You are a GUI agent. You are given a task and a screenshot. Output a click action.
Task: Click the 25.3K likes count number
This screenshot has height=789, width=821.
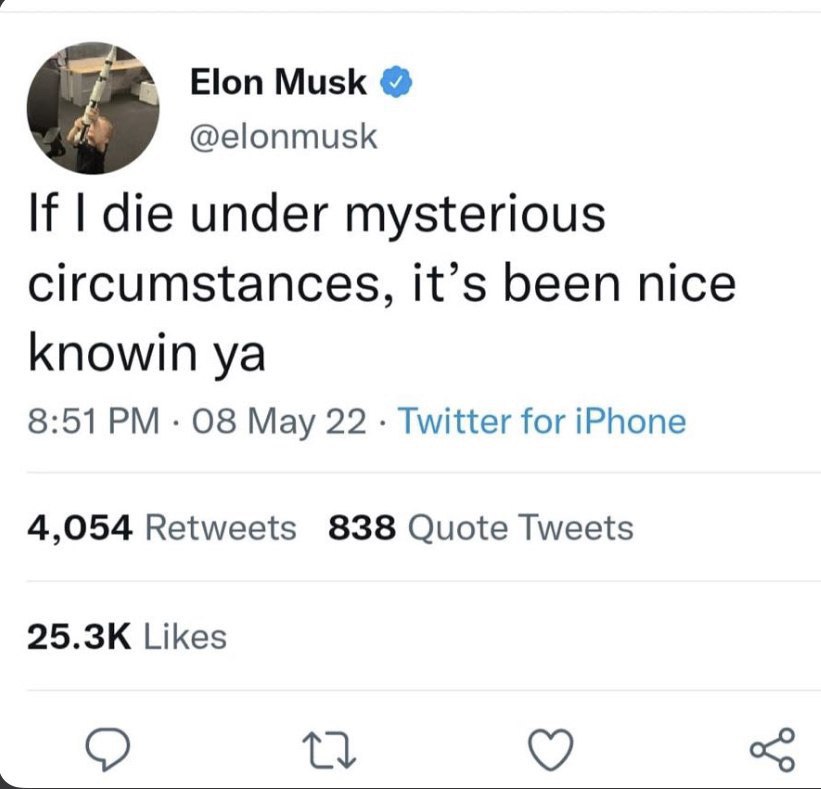[x=80, y=636]
